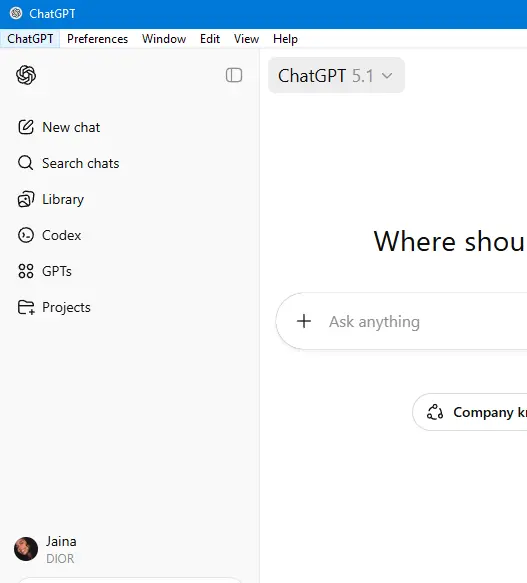
Task: Open the Help menu
Action: tap(285, 39)
